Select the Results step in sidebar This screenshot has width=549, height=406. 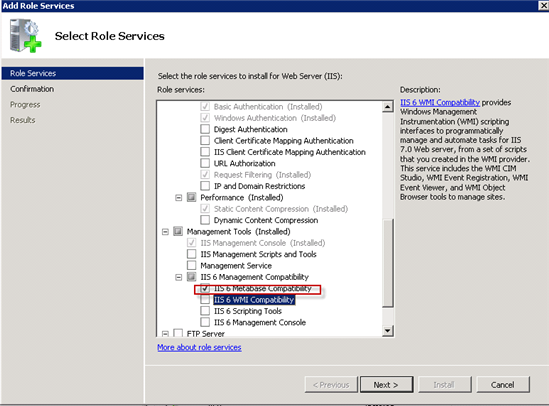(22, 120)
